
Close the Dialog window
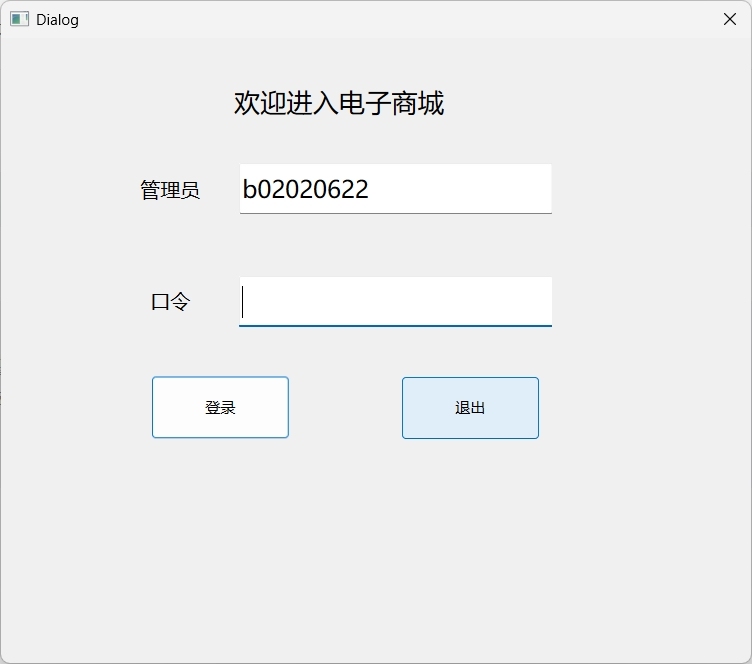[x=730, y=19]
